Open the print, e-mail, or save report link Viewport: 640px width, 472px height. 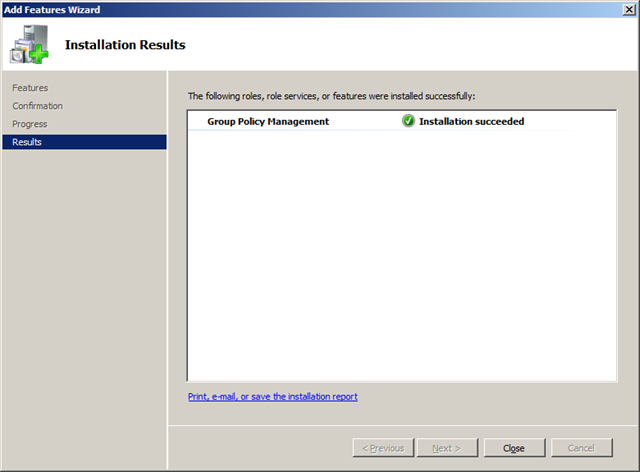tap(272, 397)
